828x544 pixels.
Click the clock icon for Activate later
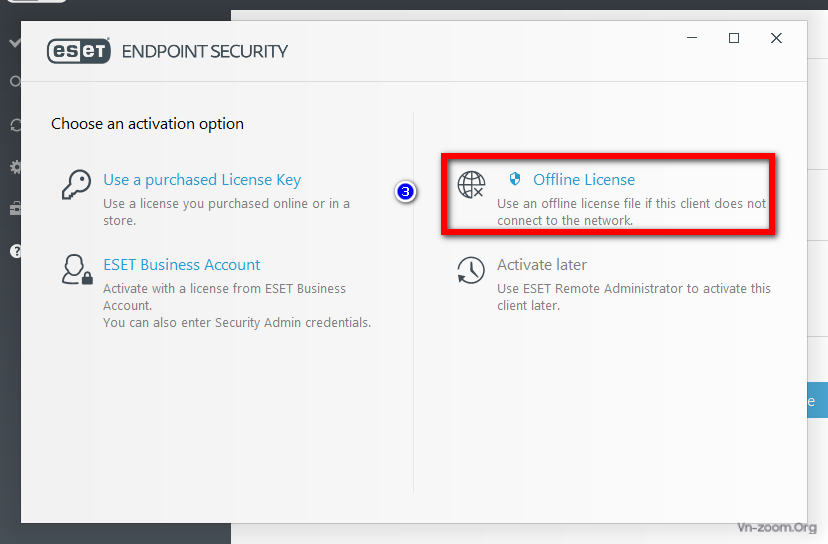tap(471, 270)
